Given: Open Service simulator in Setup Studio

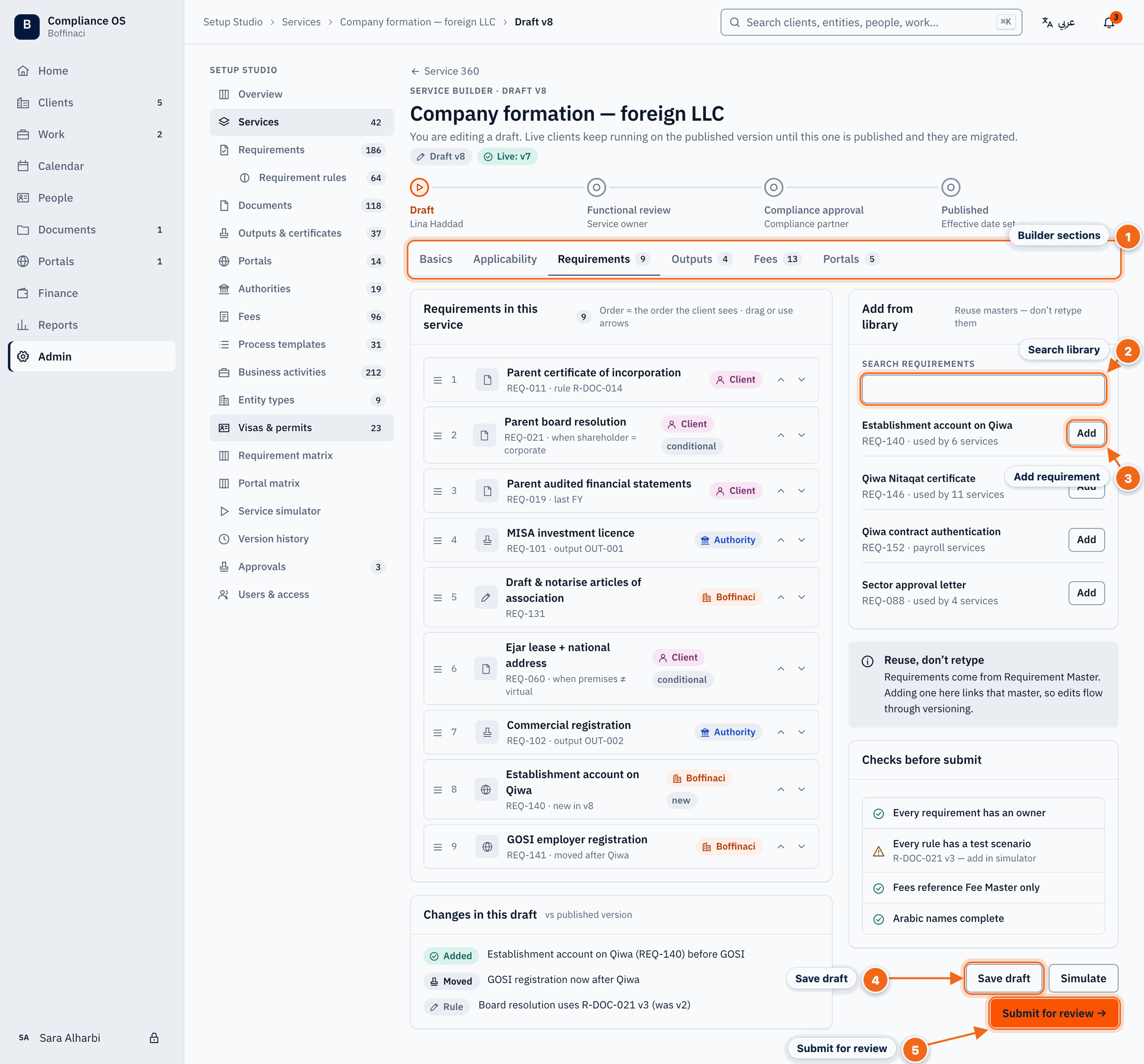Looking at the screenshot, I should 302,511.
